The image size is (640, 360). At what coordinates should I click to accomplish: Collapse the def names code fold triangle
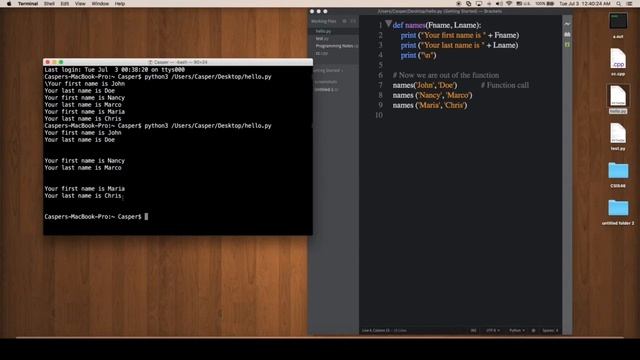click(388, 24)
